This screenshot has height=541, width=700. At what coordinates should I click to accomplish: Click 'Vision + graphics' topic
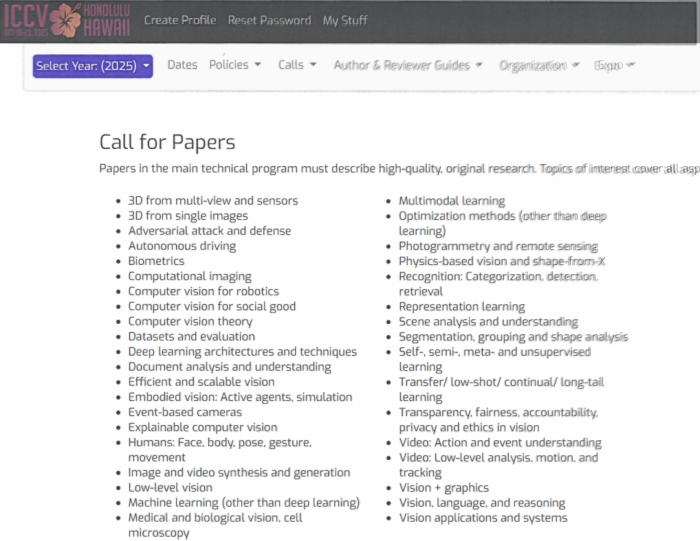(x=444, y=487)
